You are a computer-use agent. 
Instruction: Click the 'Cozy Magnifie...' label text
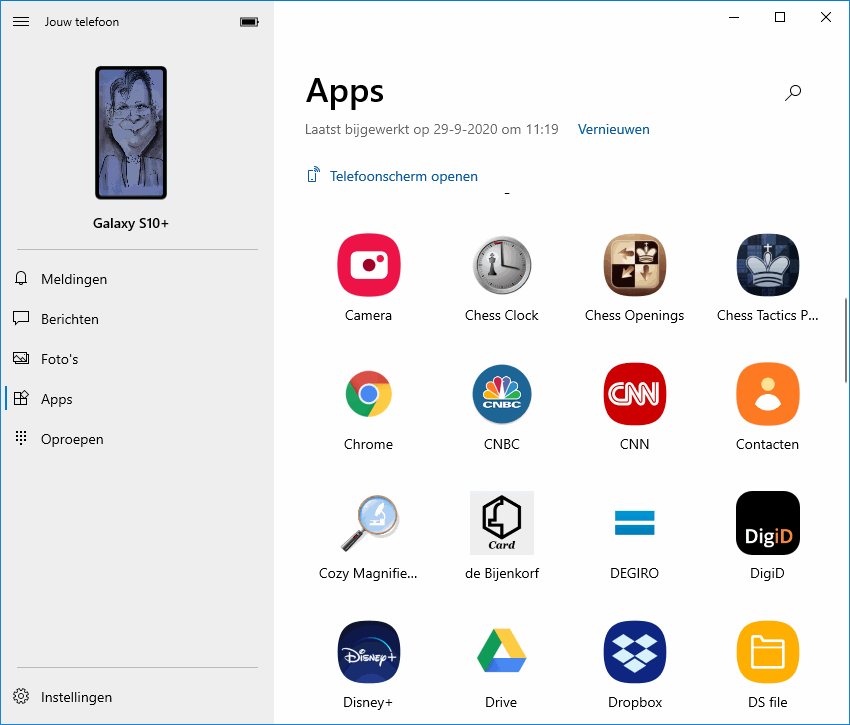(x=368, y=574)
